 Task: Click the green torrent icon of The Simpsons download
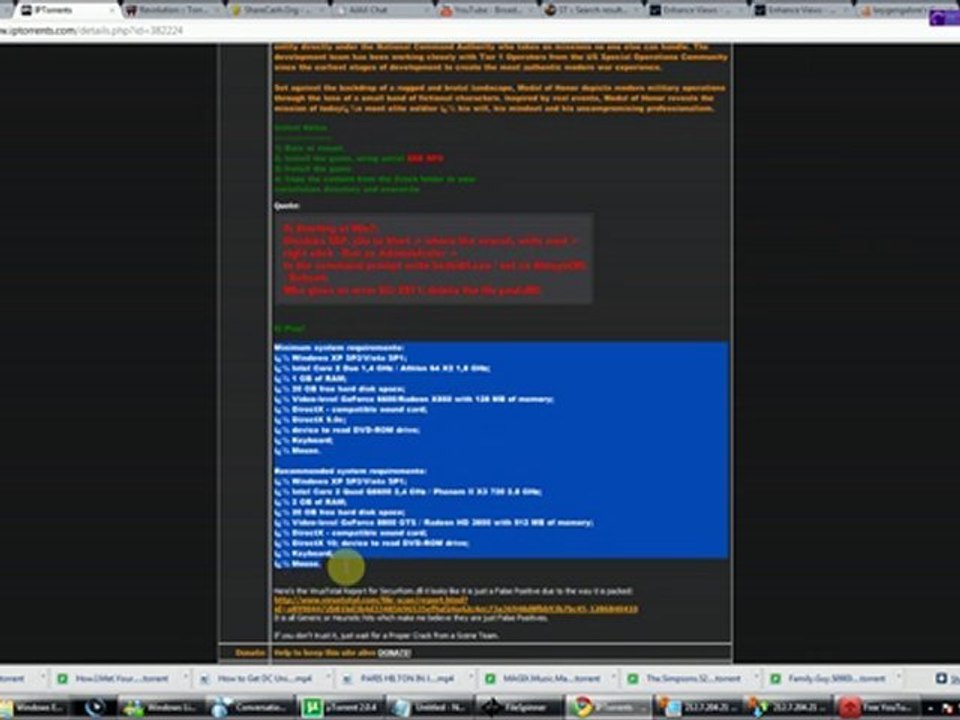click(633, 678)
